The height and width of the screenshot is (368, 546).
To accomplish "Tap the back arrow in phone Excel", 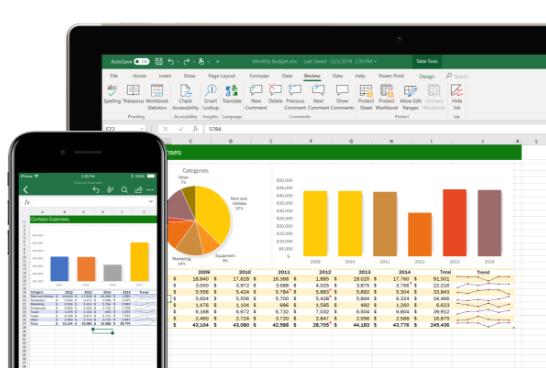I will click(25, 190).
